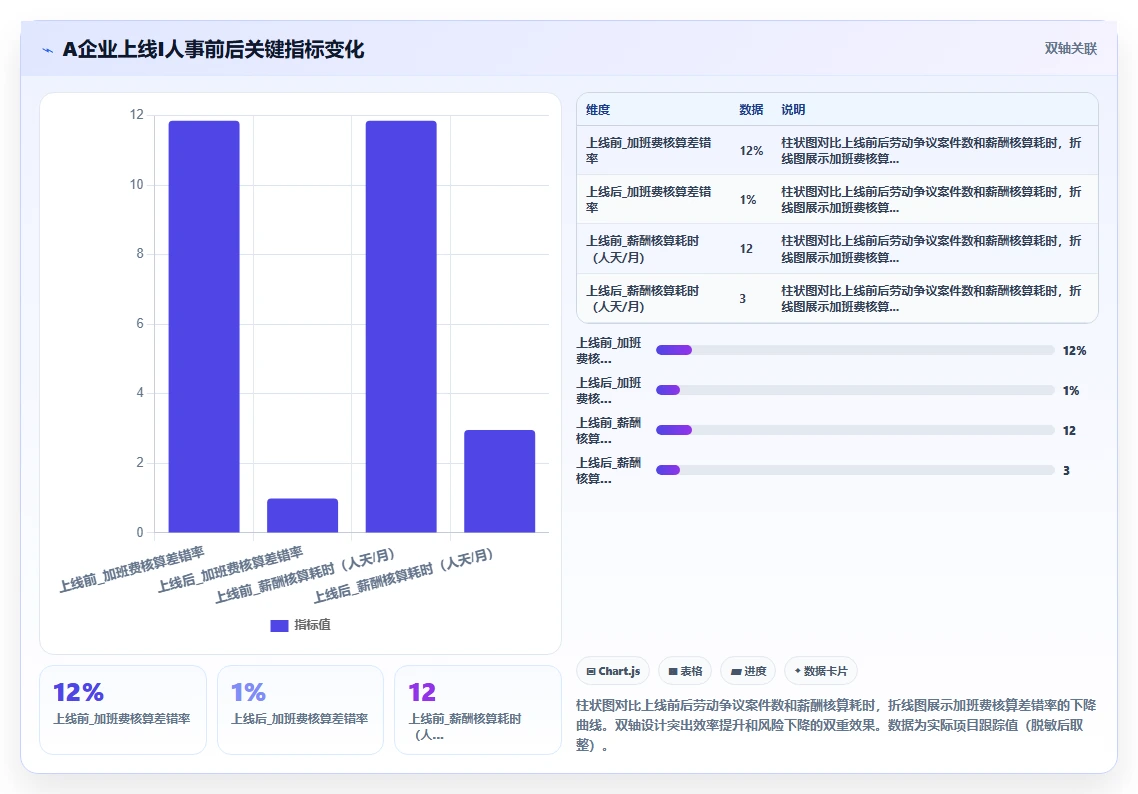1138x794 pixels.
Task: Click the 1% value in table
Action: [748, 200]
